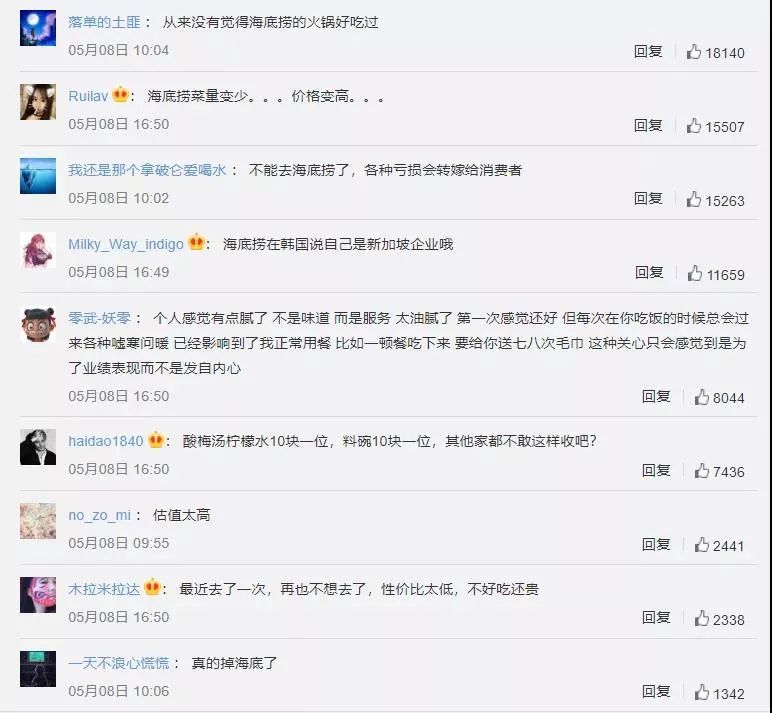This screenshot has height=713, width=772.
Task: Click the crown badge next to 木拉米拉达
Action: tap(152, 587)
